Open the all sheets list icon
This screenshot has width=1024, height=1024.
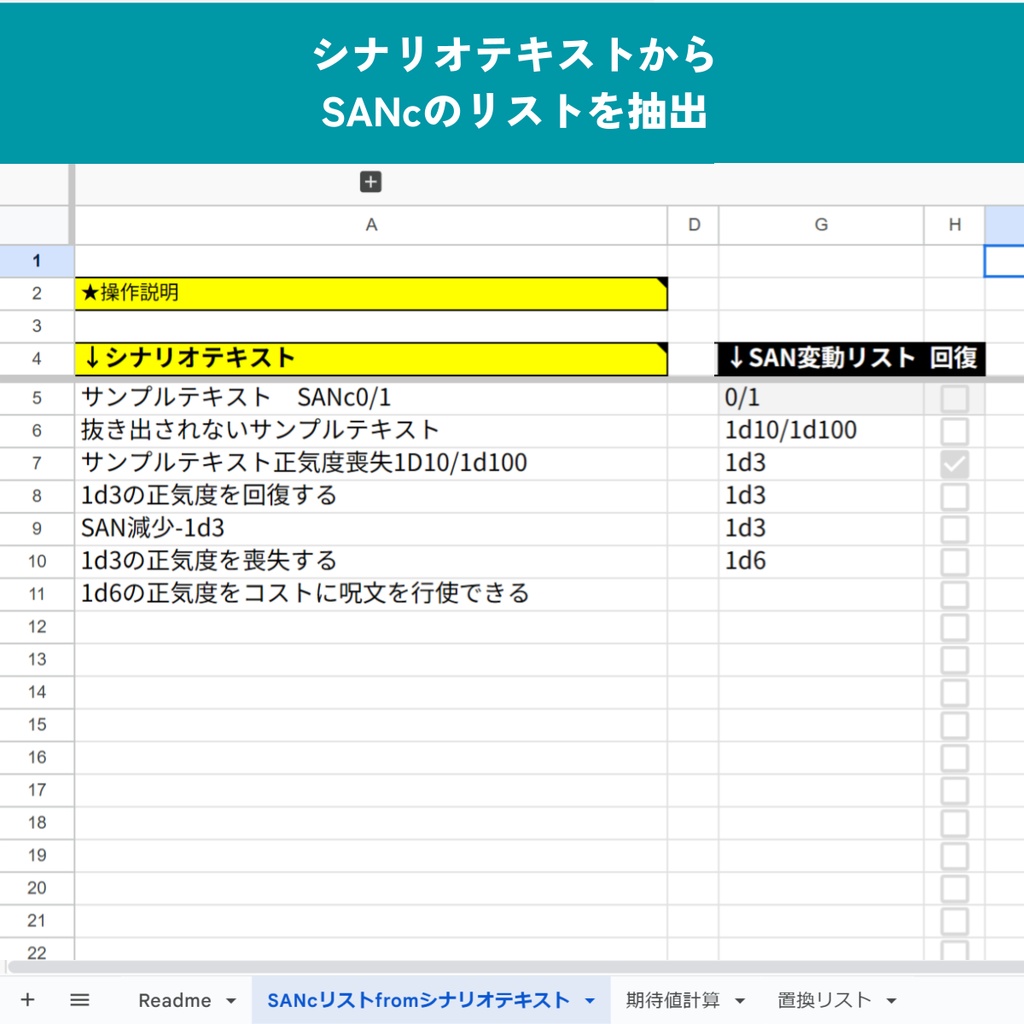click(80, 999)
